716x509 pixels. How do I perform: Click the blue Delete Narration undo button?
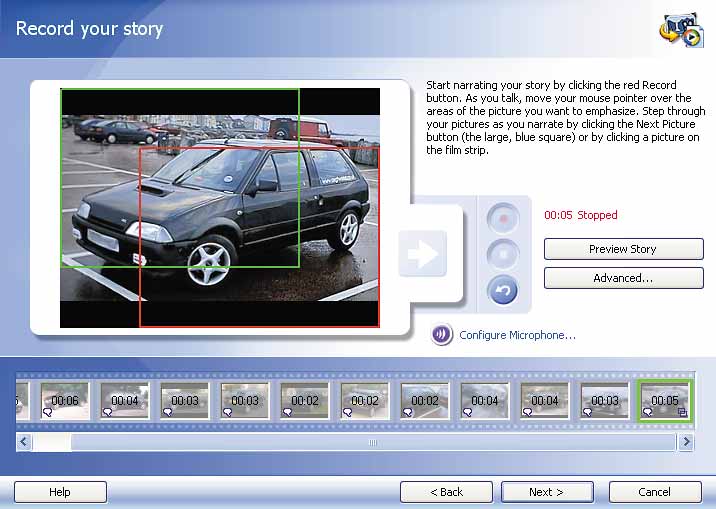click(x=503, y=290)
